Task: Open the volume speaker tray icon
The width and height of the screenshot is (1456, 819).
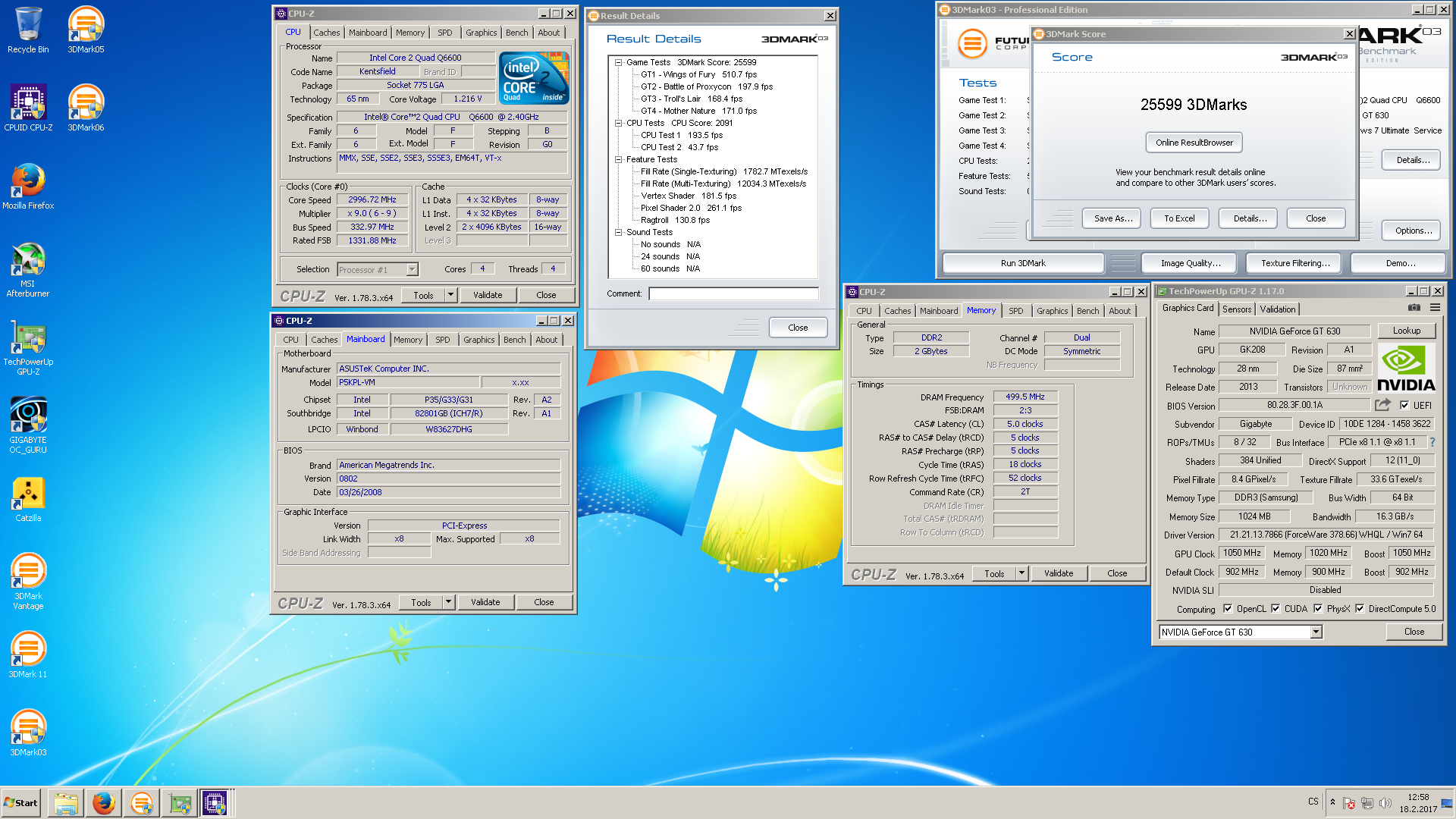Action: point(1385,803)
